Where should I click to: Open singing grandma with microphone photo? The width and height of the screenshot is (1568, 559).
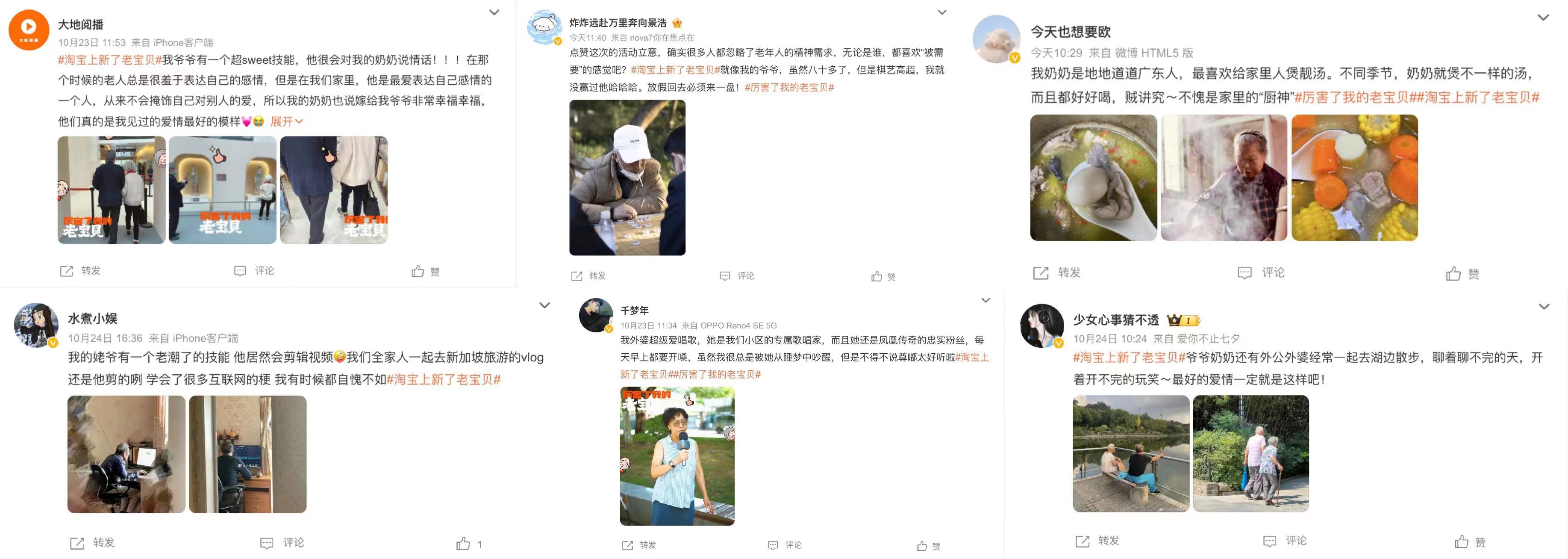(x=677, y=456)
